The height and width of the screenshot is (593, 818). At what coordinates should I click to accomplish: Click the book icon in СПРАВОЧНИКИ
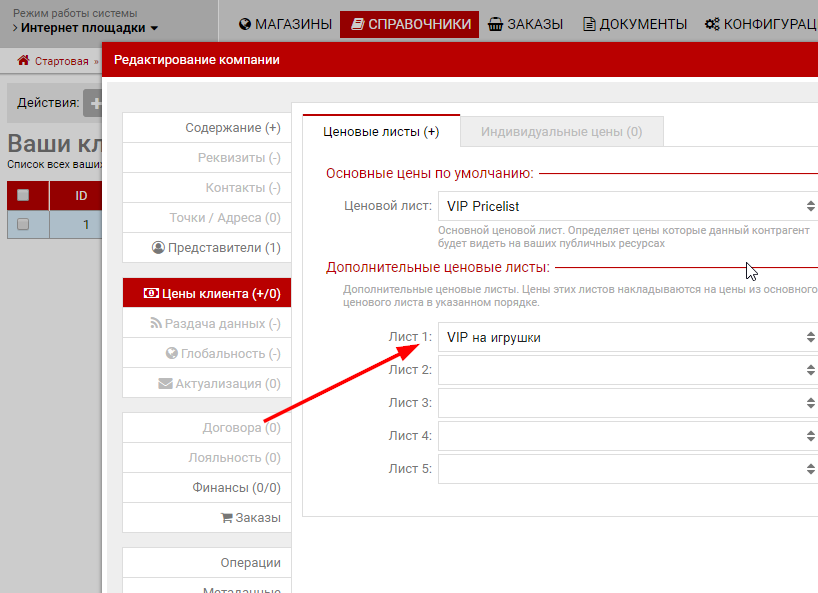(x=357, y=24)
